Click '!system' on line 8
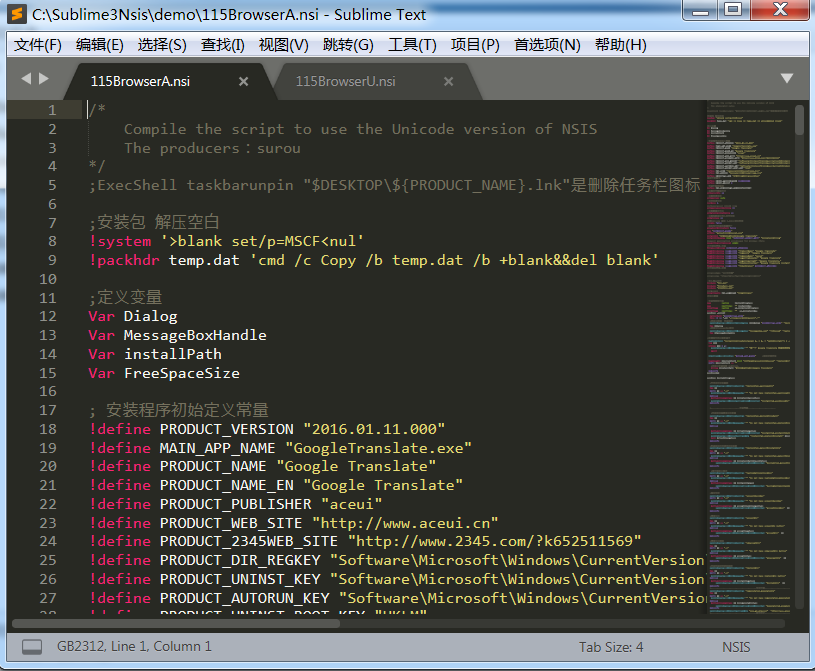The image size is (815, 671). tap(120, 242)
